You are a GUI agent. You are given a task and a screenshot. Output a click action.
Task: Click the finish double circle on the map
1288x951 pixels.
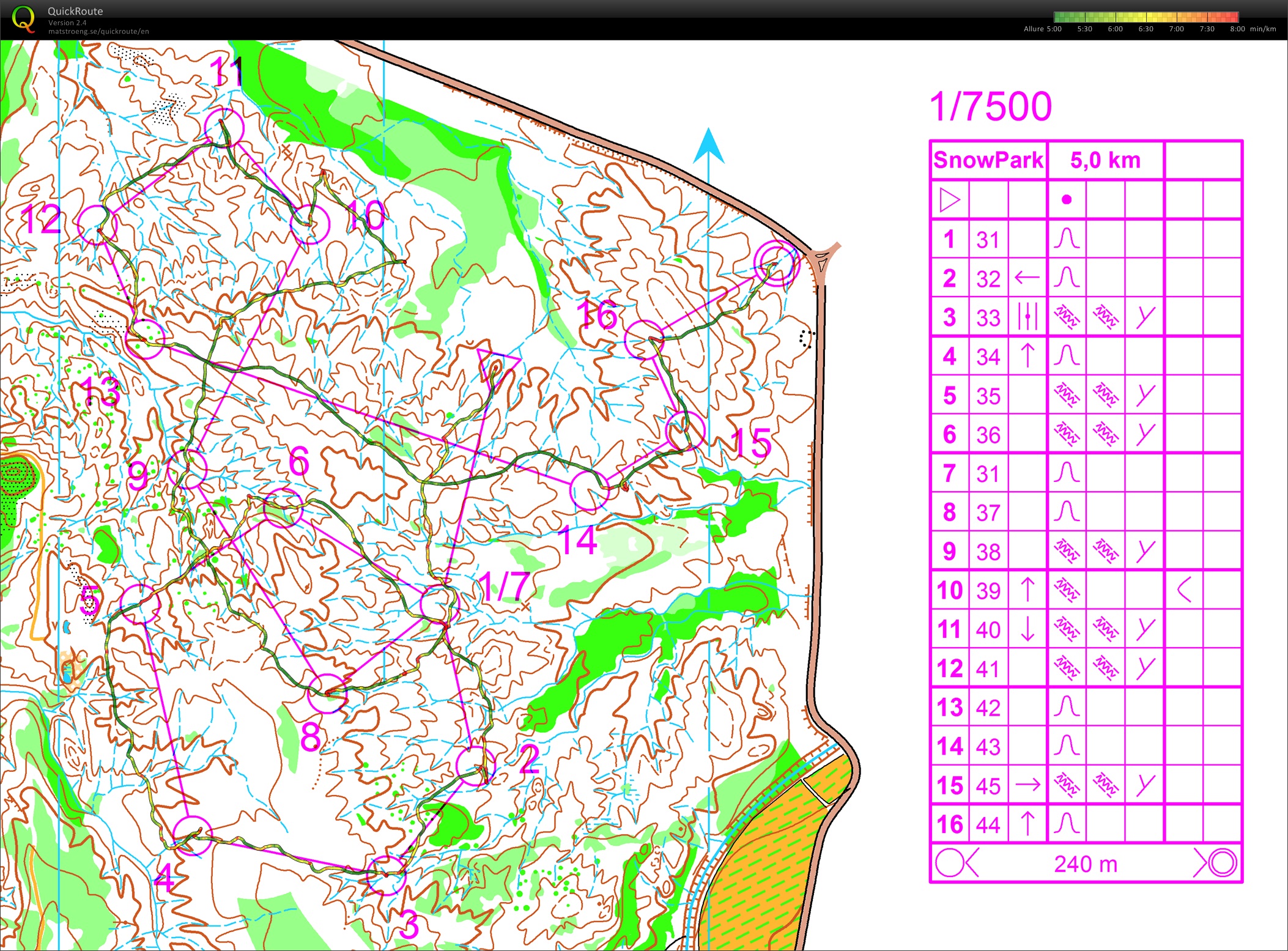777,264
